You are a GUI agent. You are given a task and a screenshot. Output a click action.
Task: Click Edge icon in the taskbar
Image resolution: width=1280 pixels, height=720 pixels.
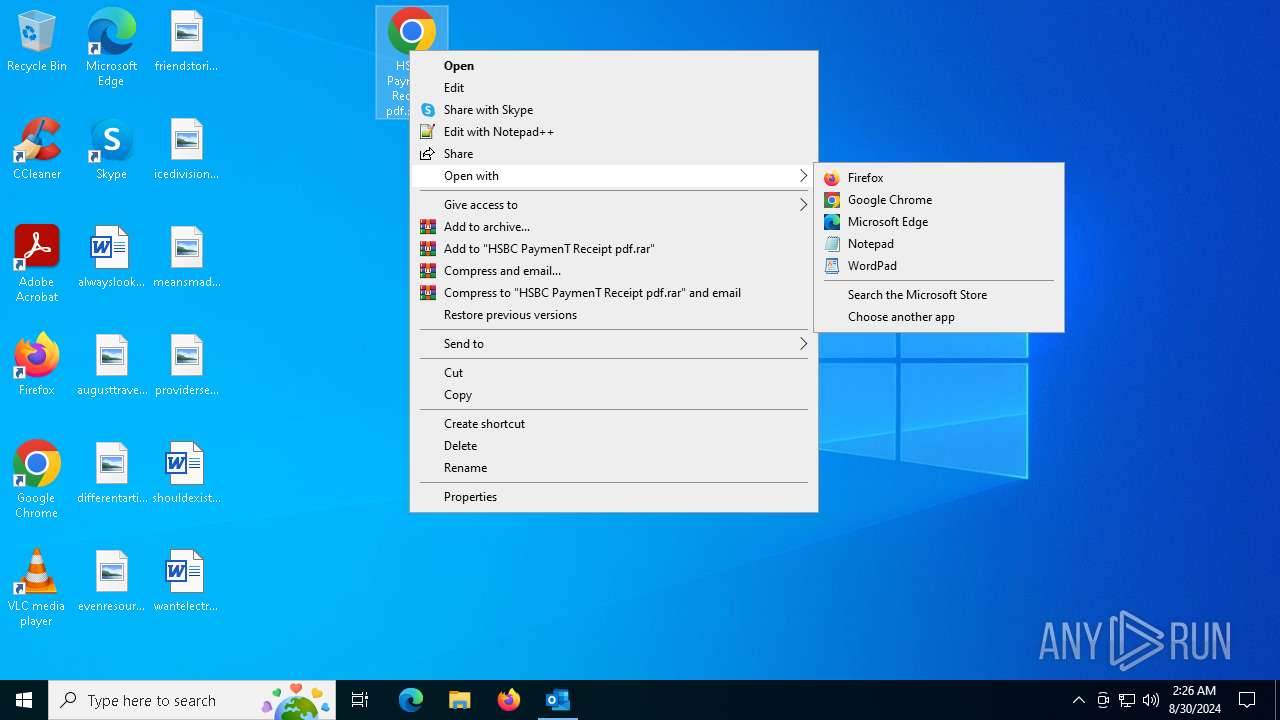tap(411, 700)
